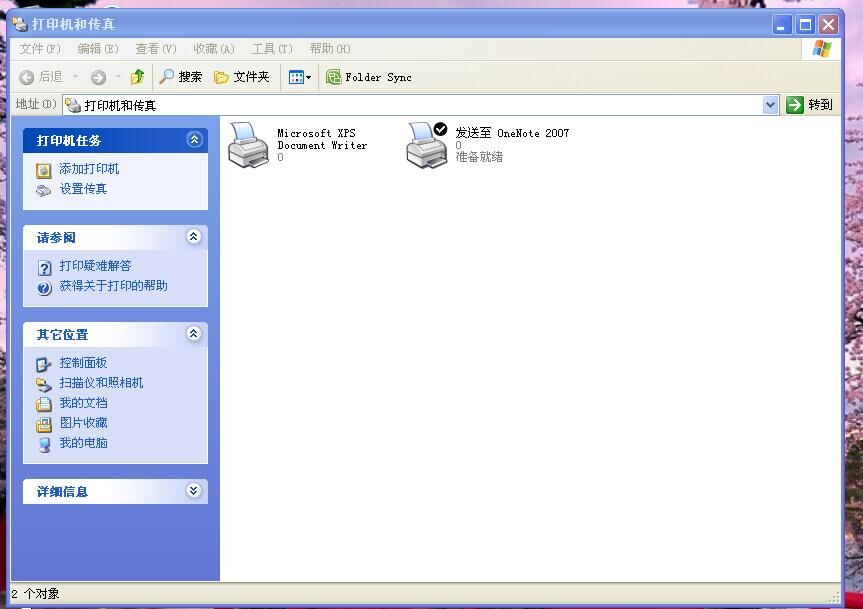The height and width of the screenshot is (609, 863).
Task: Expand the Details (详细信息) panel
Action: tap(193, 490)
